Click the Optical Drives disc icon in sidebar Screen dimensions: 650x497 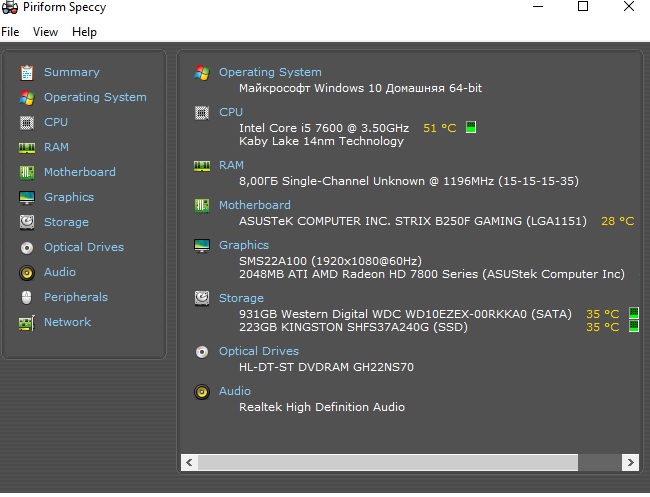[27, 247]
